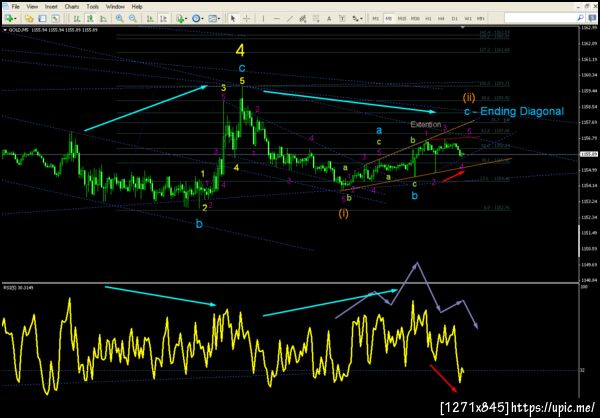Screen dimensions: 600x418
Task: Switch chart to Bar Chart type
Action: coord(77,18)
